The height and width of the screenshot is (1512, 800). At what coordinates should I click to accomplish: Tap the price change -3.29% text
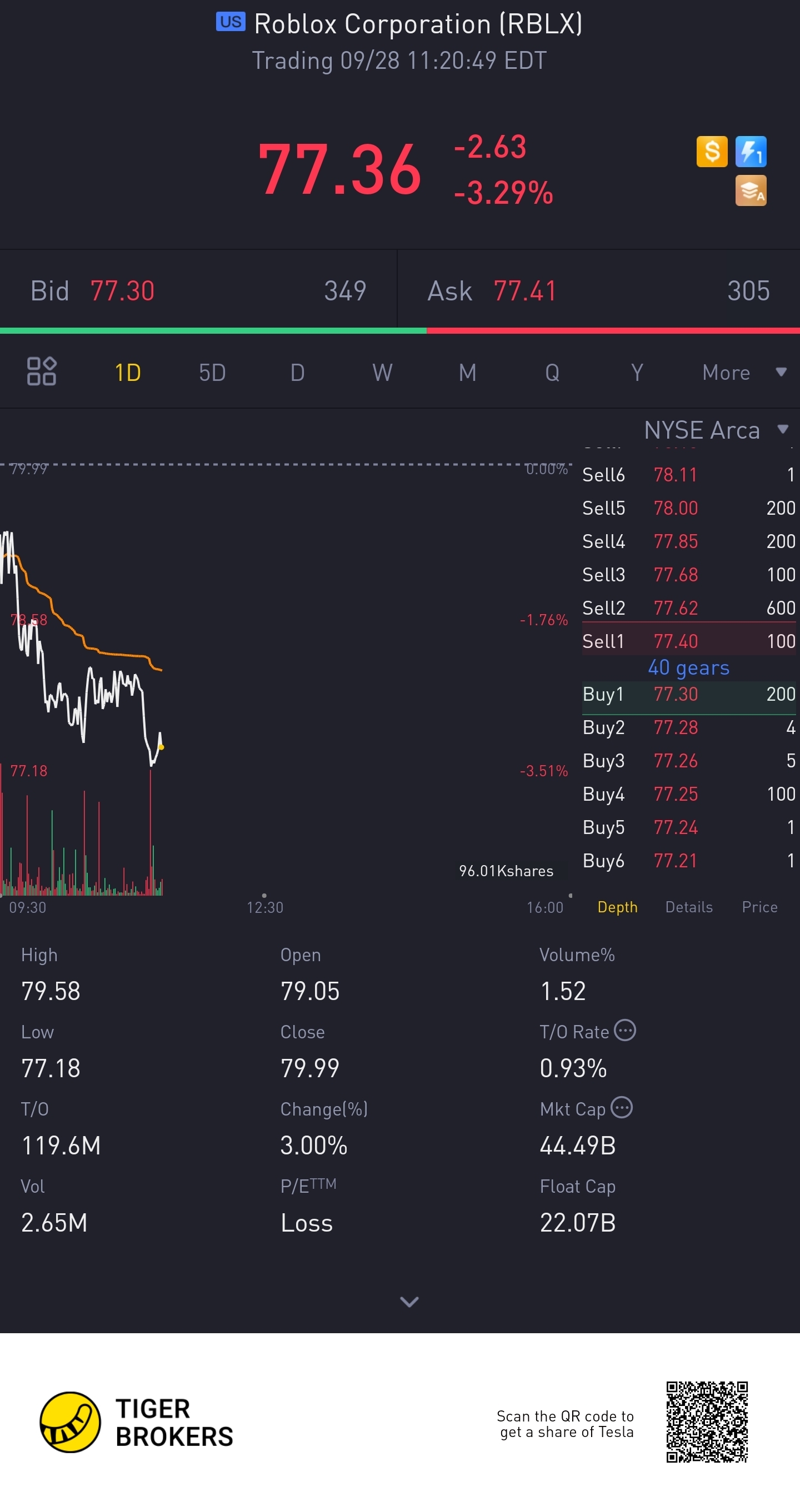pyautogui.click(x=503, y=193)
